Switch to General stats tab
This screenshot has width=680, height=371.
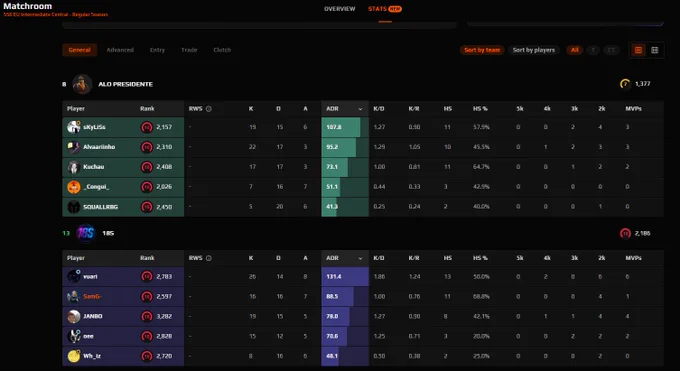point(79,50)
